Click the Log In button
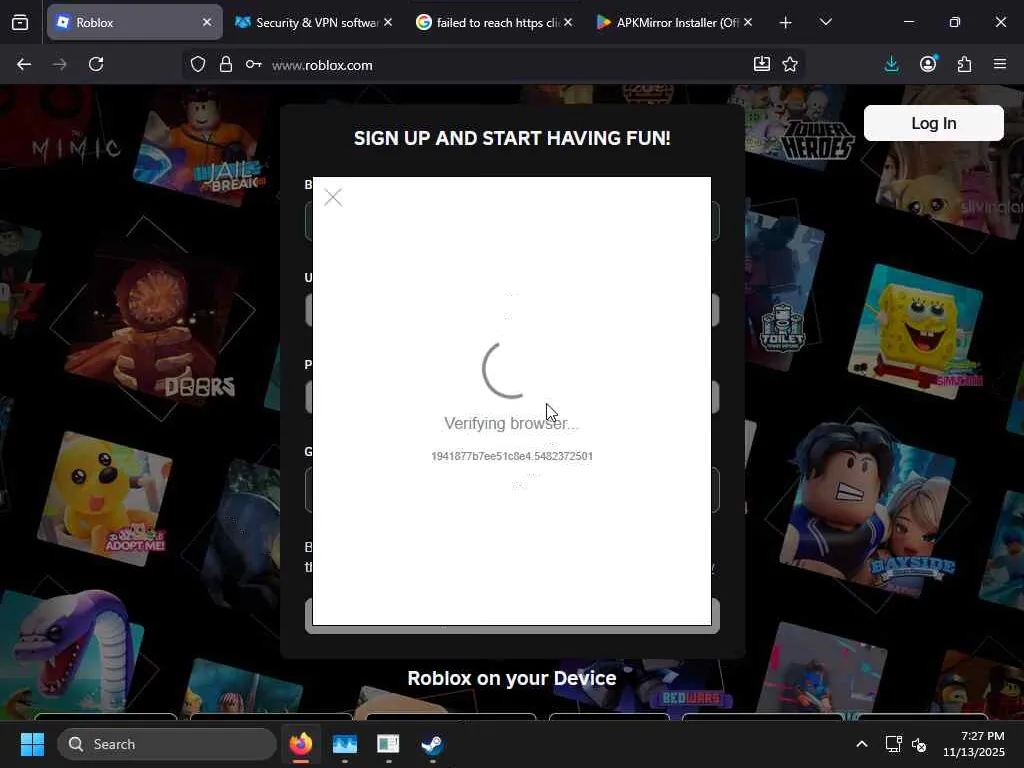 933,123
